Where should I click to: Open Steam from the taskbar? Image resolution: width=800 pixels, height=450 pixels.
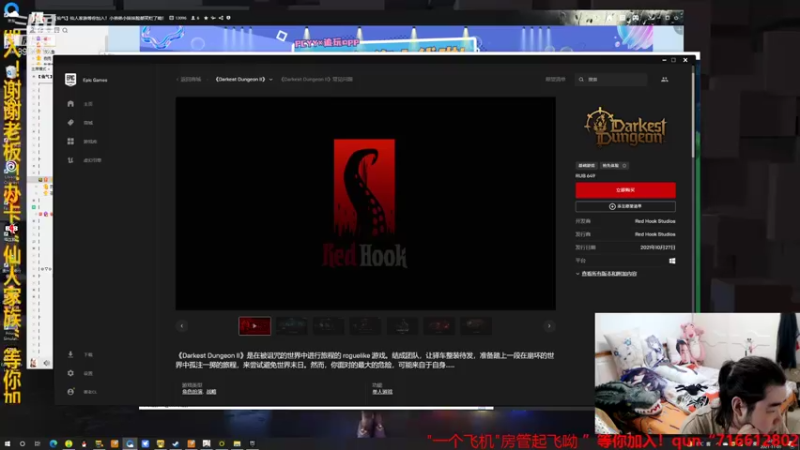click(x=176, y=444)
